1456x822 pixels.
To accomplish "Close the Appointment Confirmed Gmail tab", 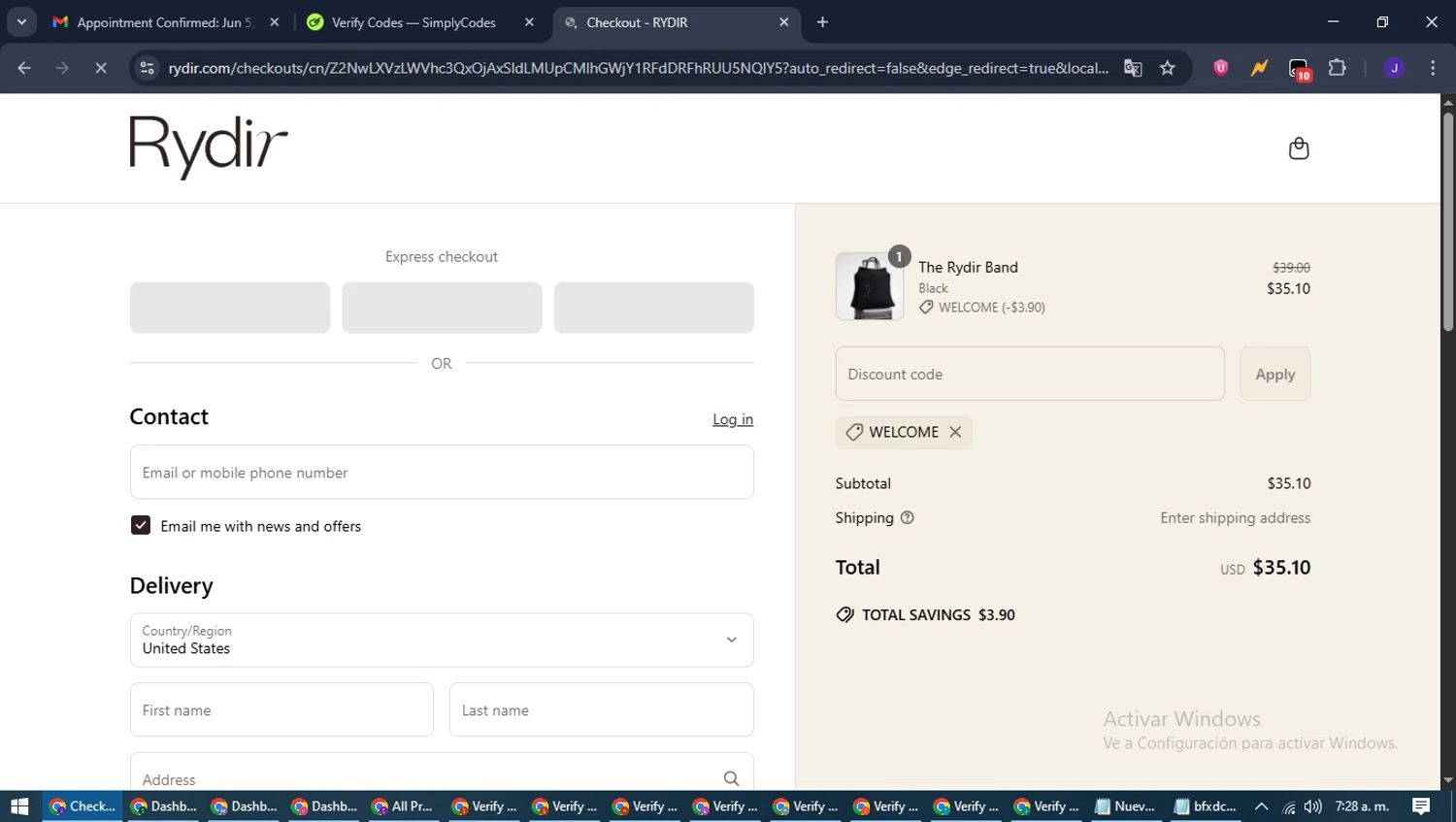I will pyautogui.click(x=275, y=22).
